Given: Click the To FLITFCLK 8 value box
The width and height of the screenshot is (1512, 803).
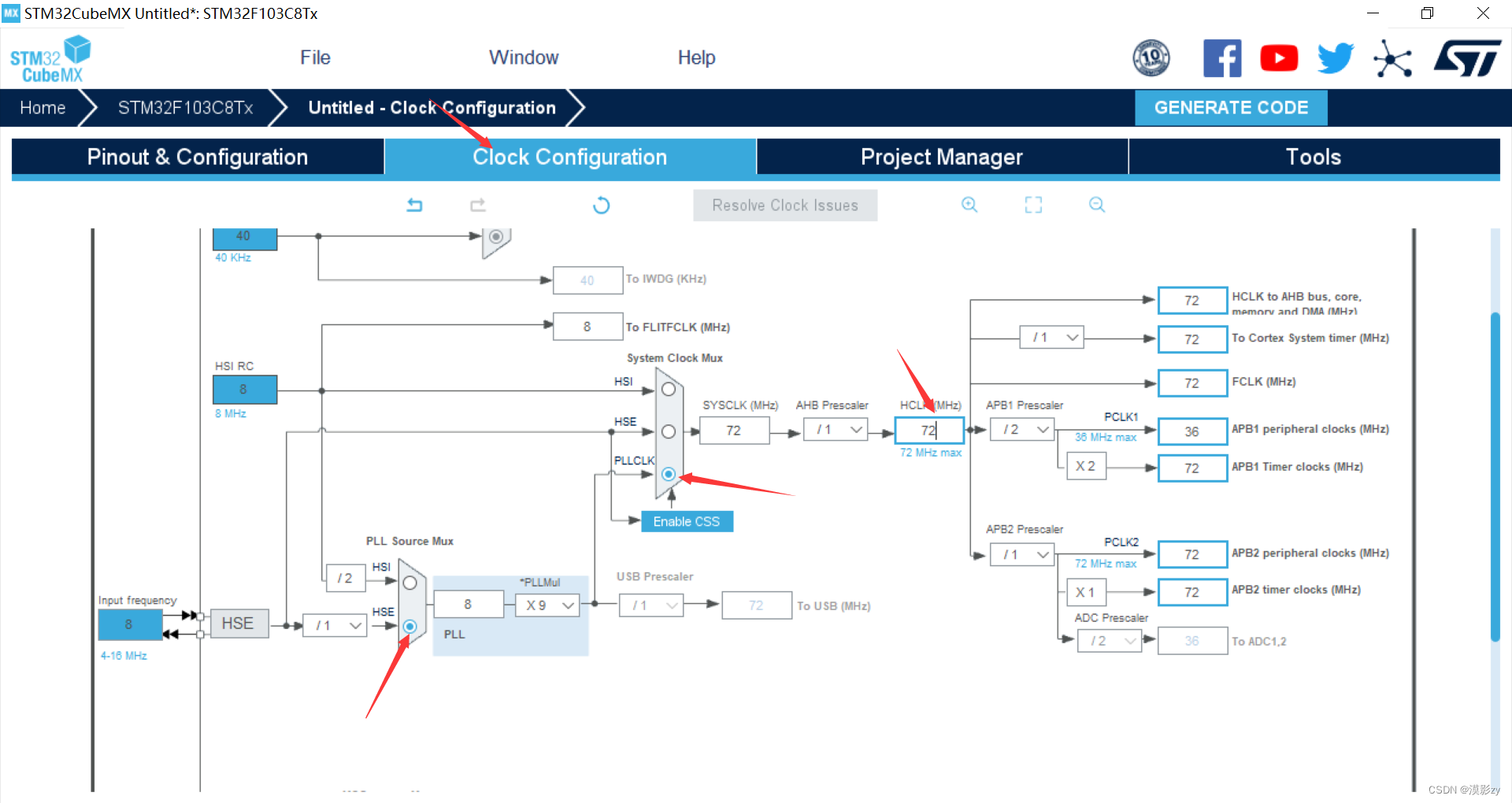Looking at the screenshot, I should (587, 327).
